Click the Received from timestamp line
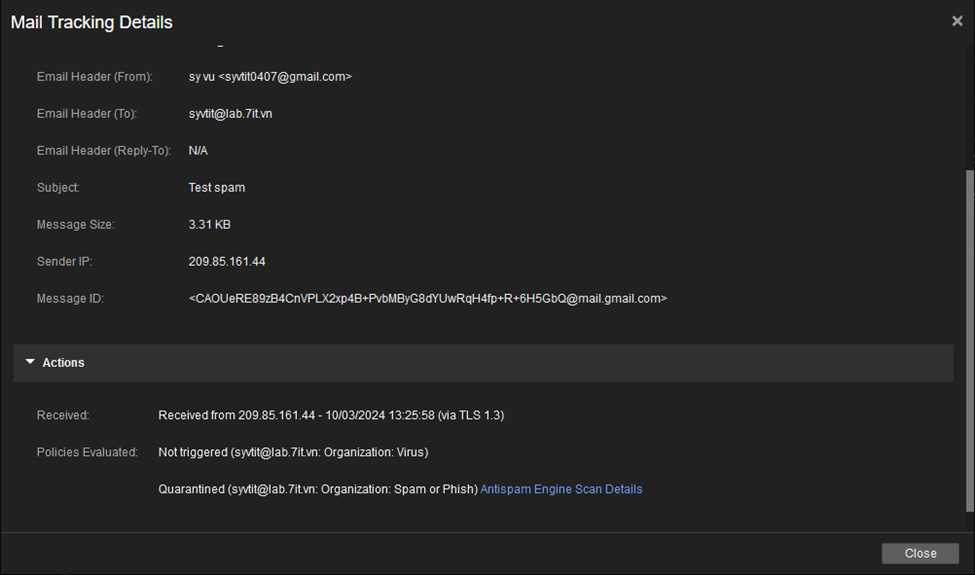 [331, 415]
